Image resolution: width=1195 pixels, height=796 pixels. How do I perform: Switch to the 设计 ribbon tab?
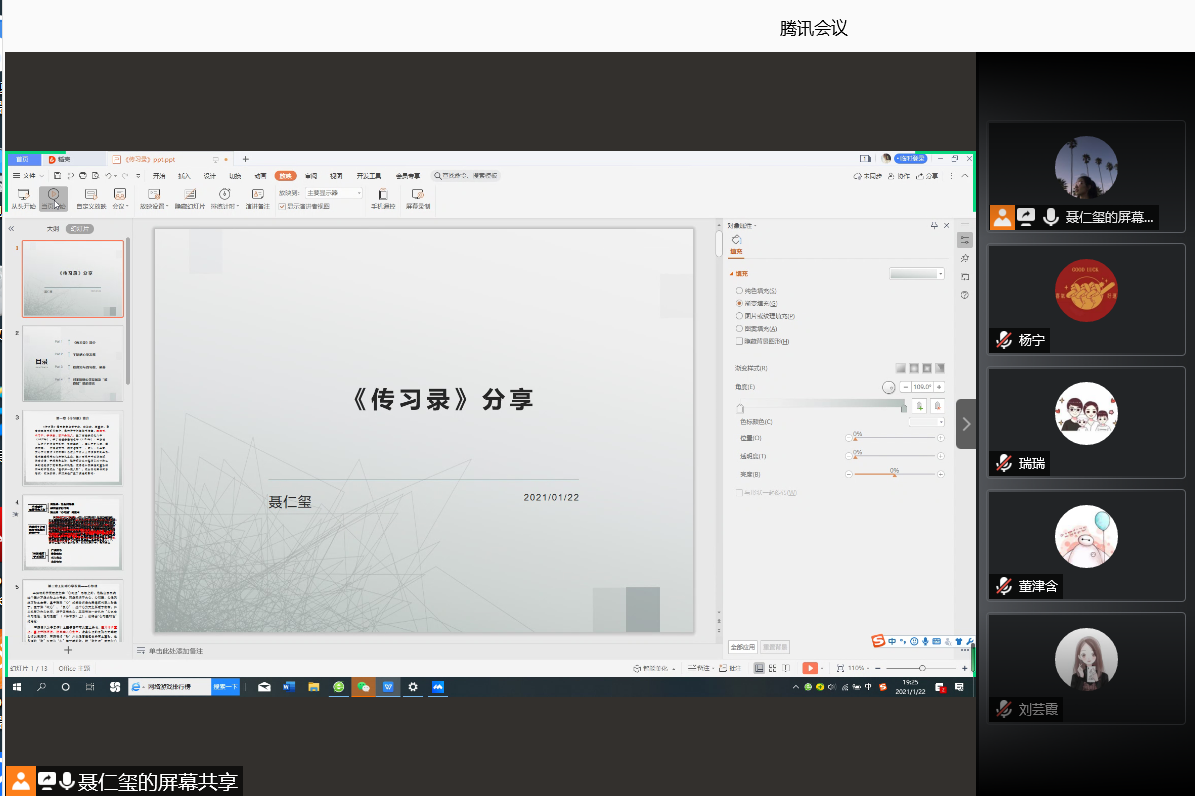coord(210,175)
